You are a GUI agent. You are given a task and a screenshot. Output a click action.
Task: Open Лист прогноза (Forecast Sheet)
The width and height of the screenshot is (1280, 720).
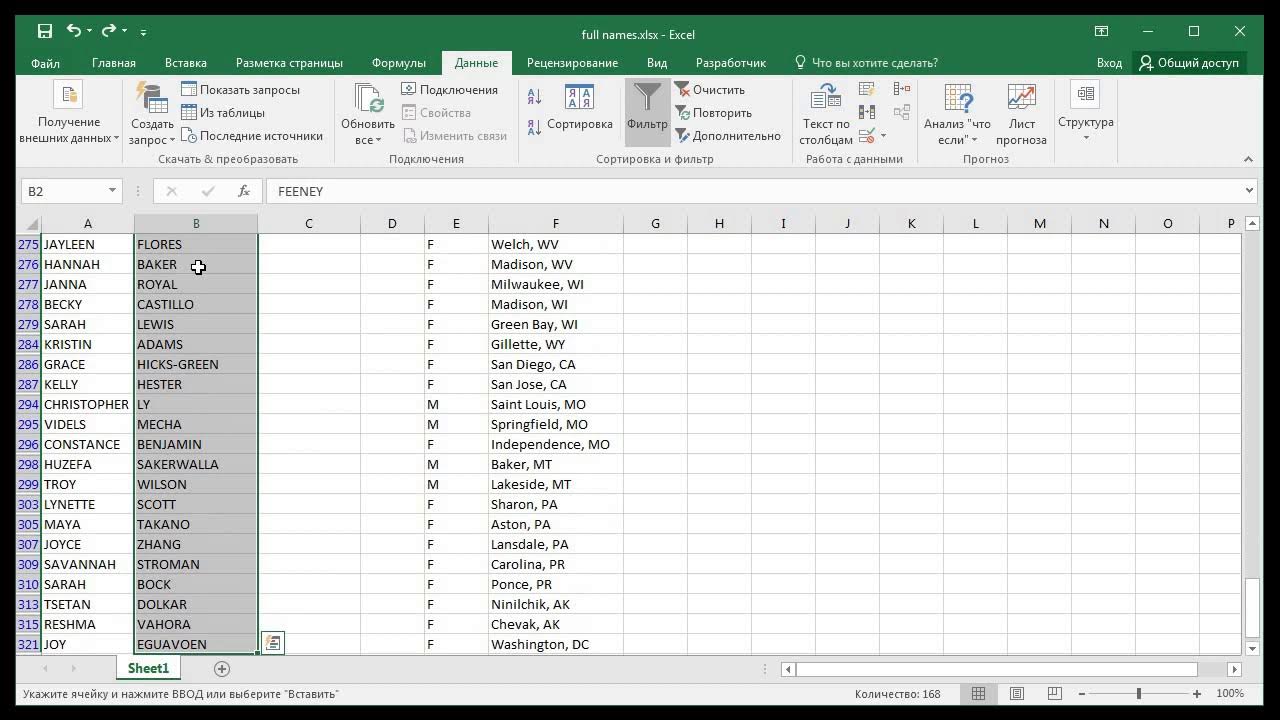coord(1021,112)
